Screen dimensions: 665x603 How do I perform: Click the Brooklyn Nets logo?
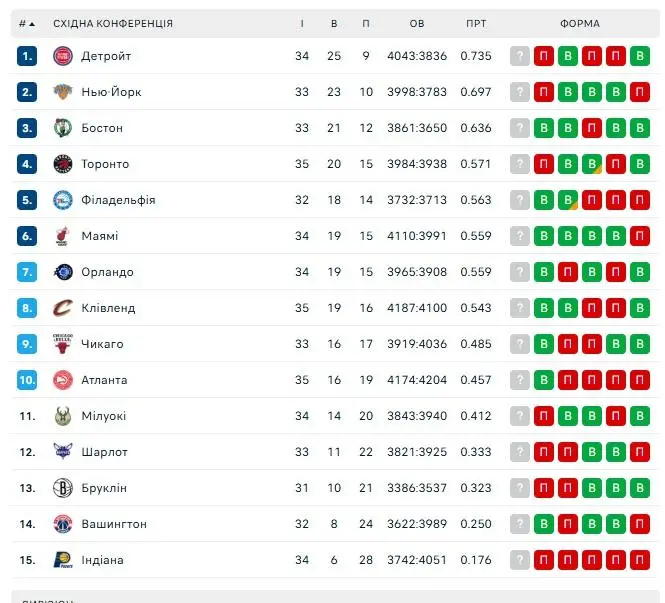pyautogui.click(x=63, y=488)
